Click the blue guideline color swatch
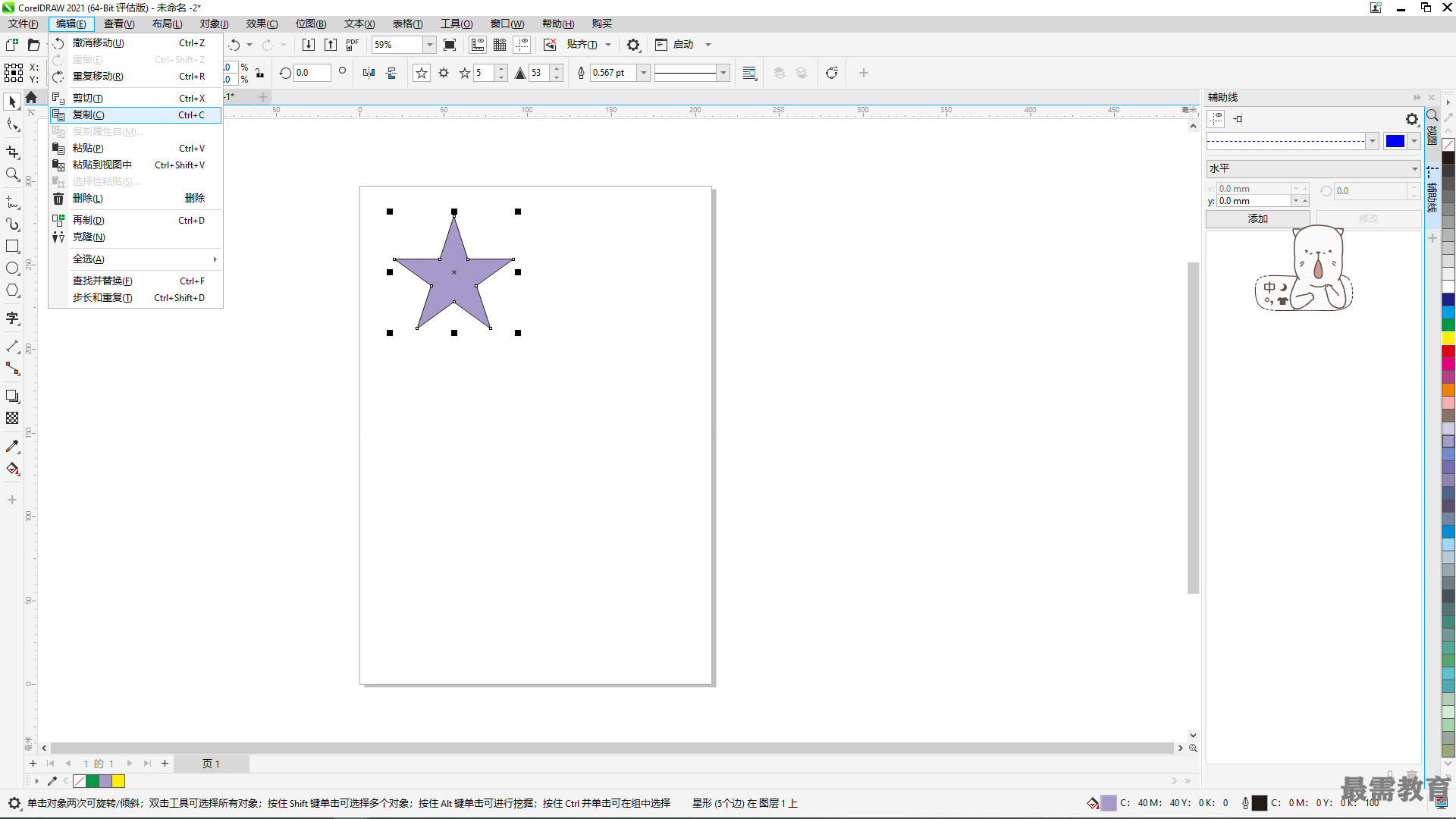 coord(1395,141)
